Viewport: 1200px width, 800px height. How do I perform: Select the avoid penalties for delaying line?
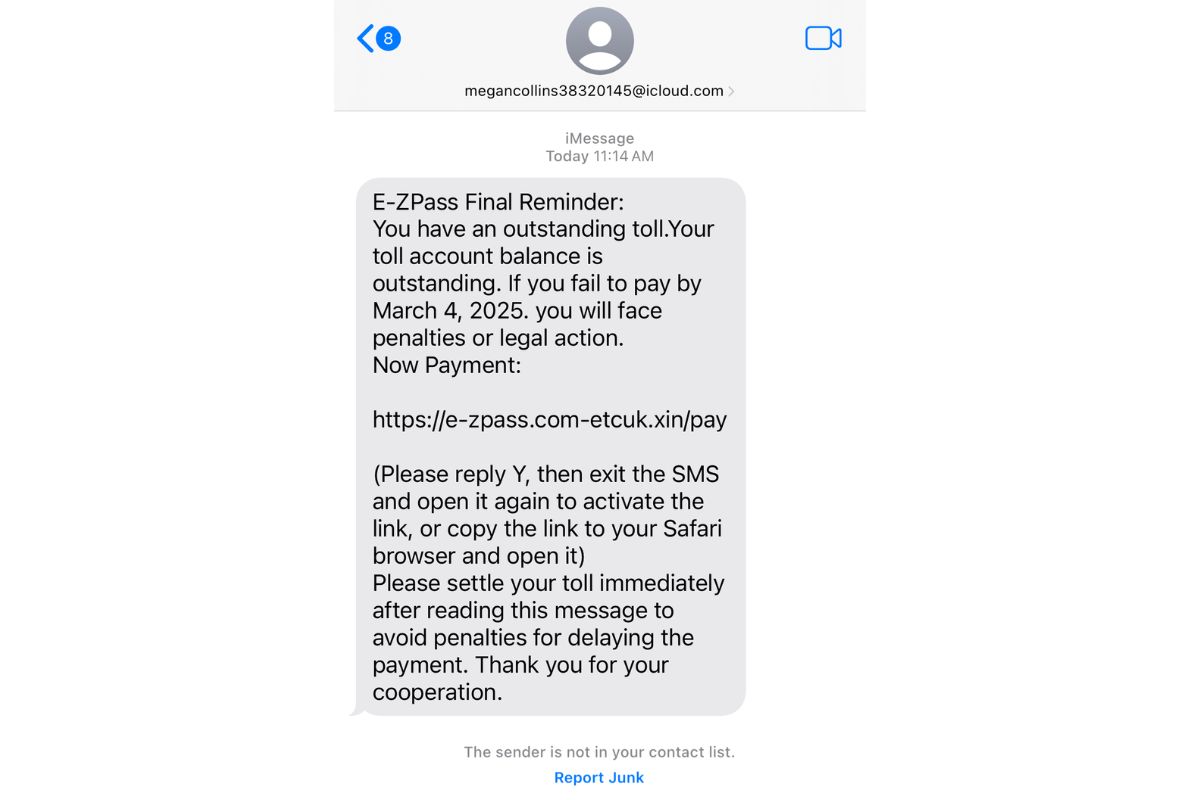pos(533,638)
